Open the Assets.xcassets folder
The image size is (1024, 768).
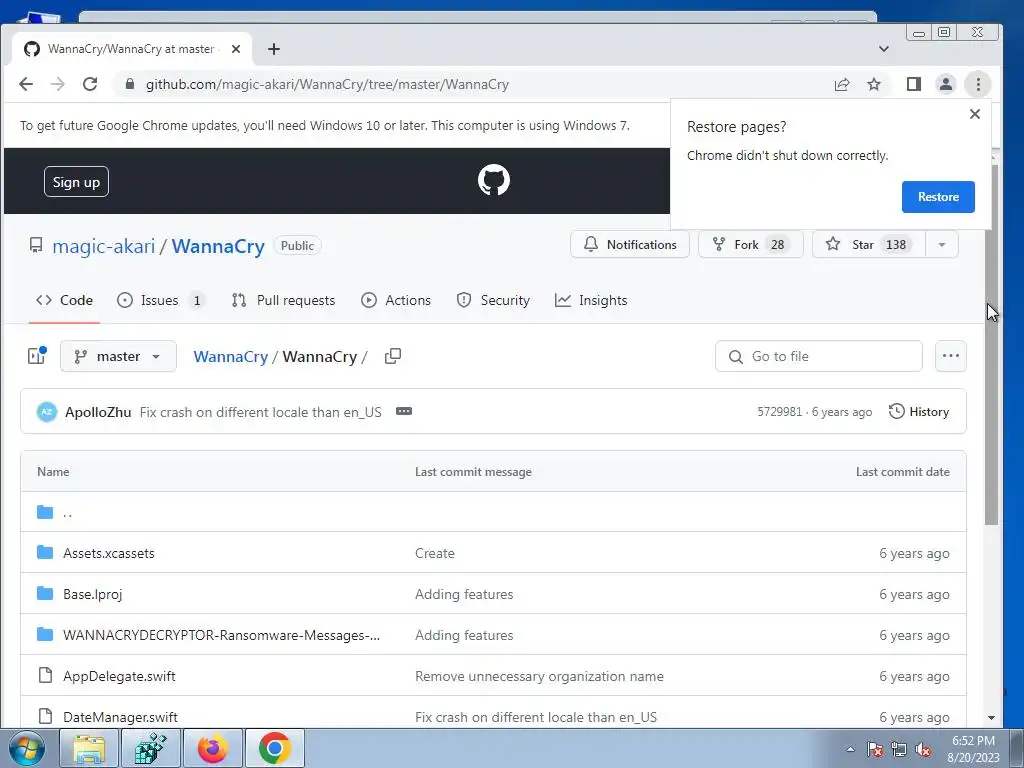click(108, 553)
